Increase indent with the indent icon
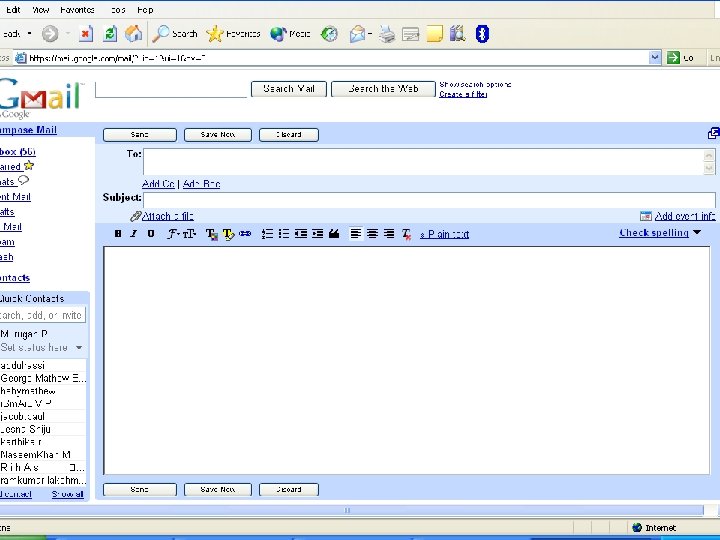The width and height of the screenshot is (720, 540). (x=317, y=234)
